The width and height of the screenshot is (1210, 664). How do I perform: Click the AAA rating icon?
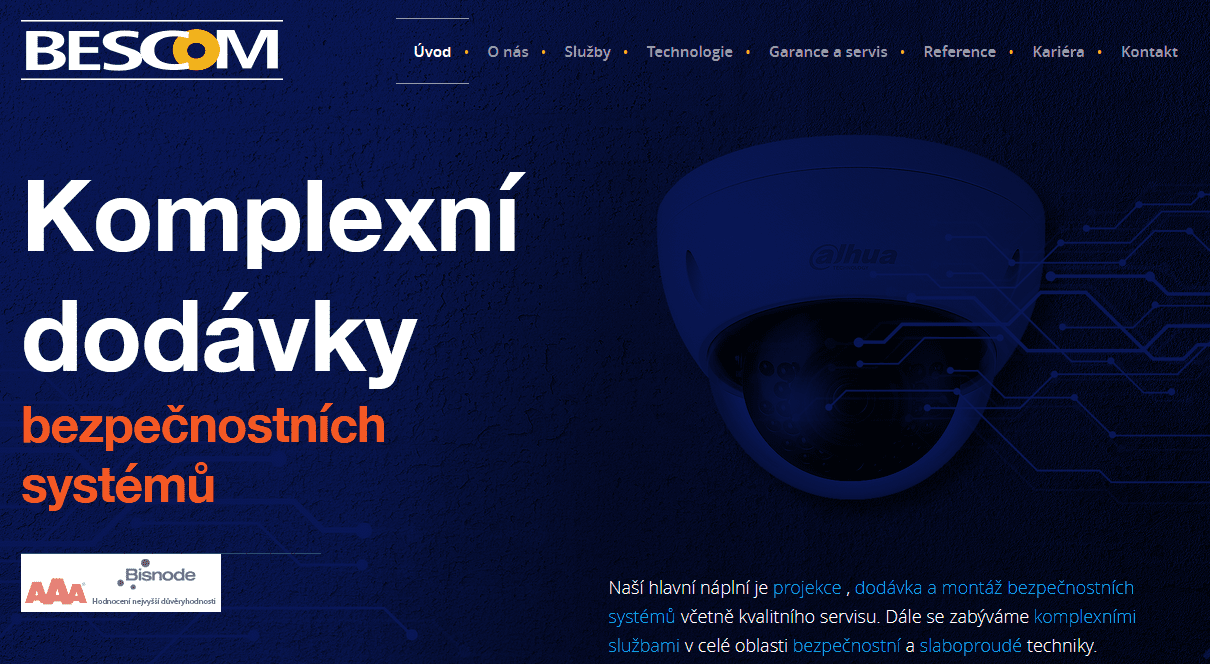tap(56, 592)
